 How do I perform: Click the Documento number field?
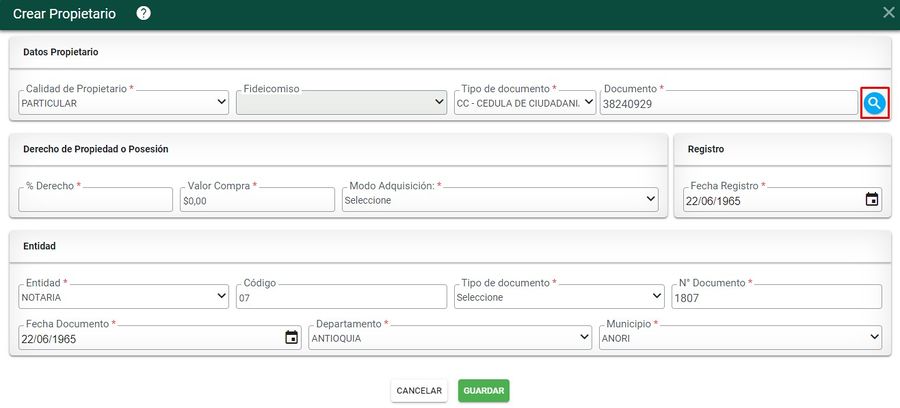point(729,103)
